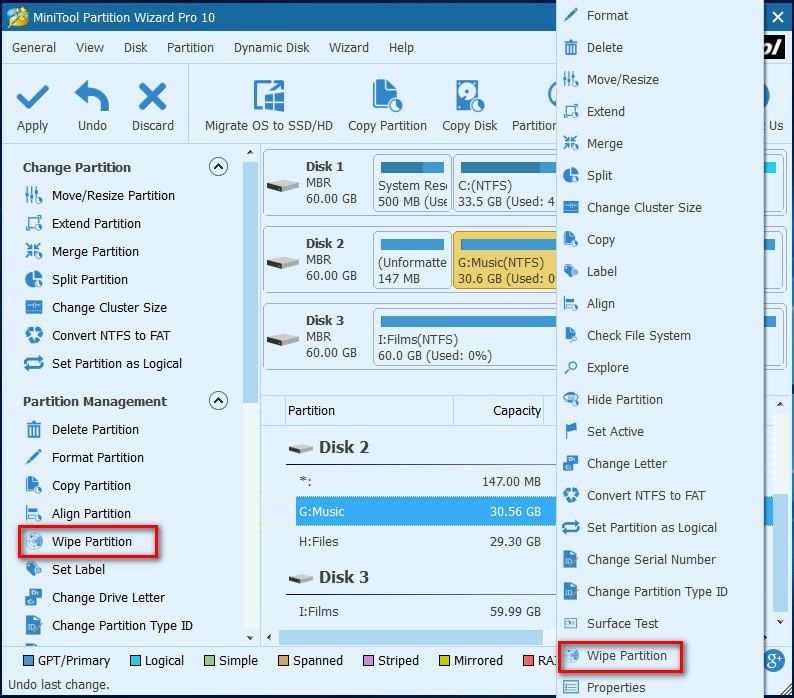Image resolution: width=794 pixels, height=698 pixels.
Task: Click the Discard X icon
Action: (x=152, y=96)
